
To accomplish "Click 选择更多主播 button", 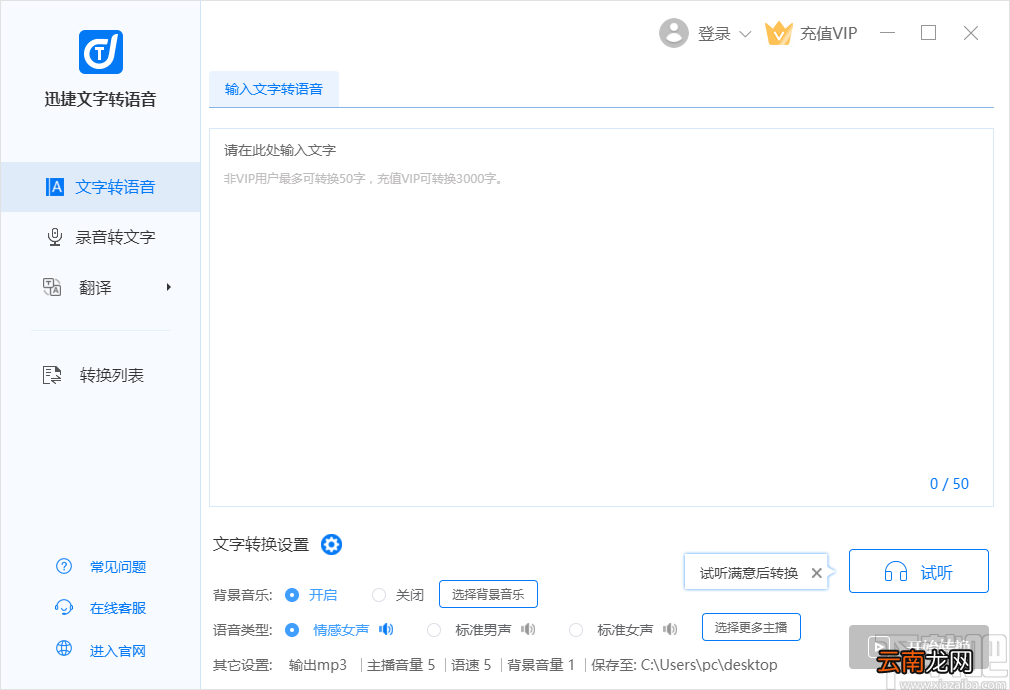I will 751,627.
